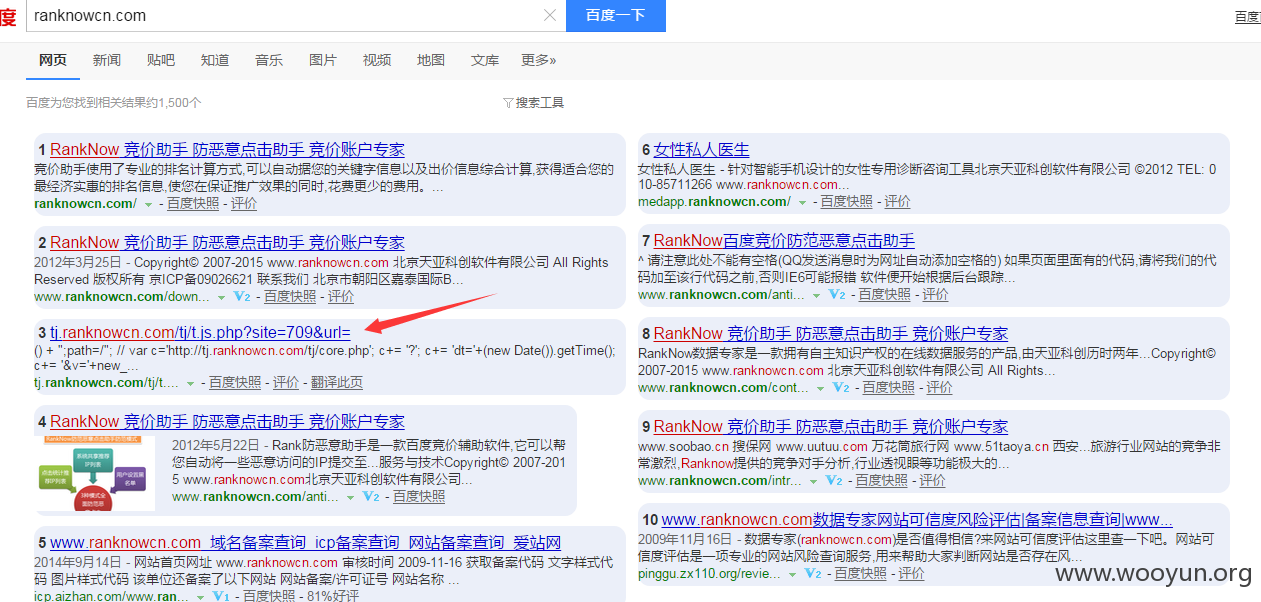Click 评价 link in result 9
This screenshot has height=602, width=1261.
click(932, 480)
